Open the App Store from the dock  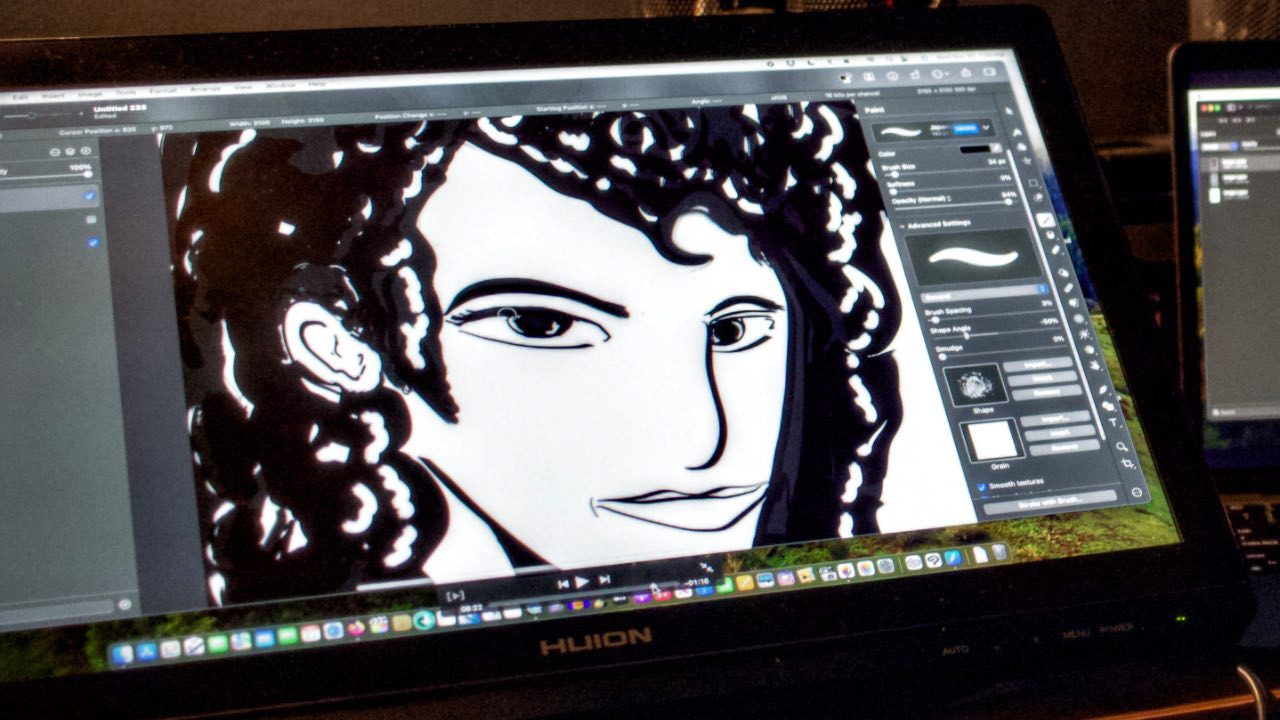pyautogui.click(x=148, y=651)
